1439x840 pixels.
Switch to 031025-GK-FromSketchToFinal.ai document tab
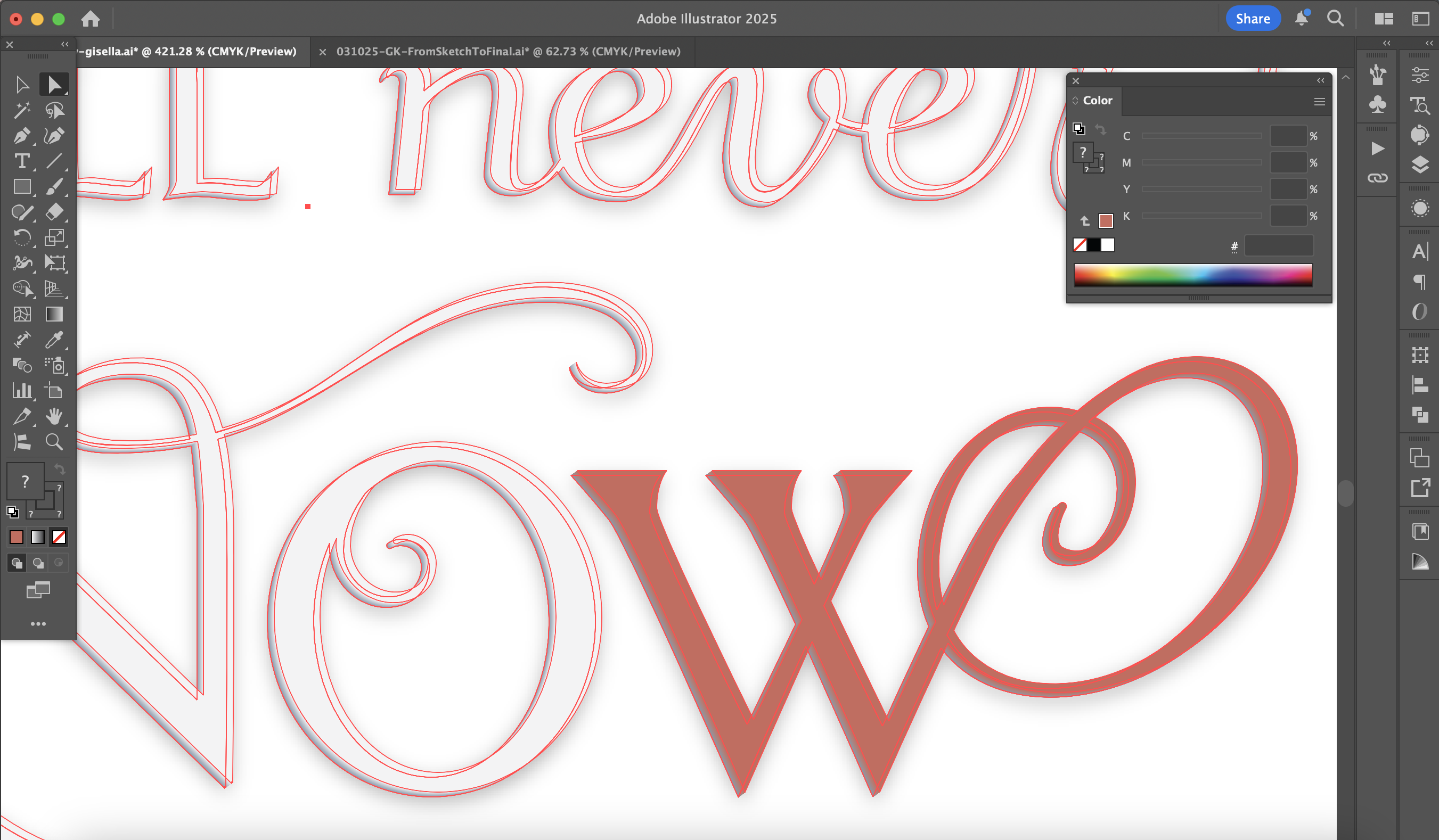coord(508,51)
